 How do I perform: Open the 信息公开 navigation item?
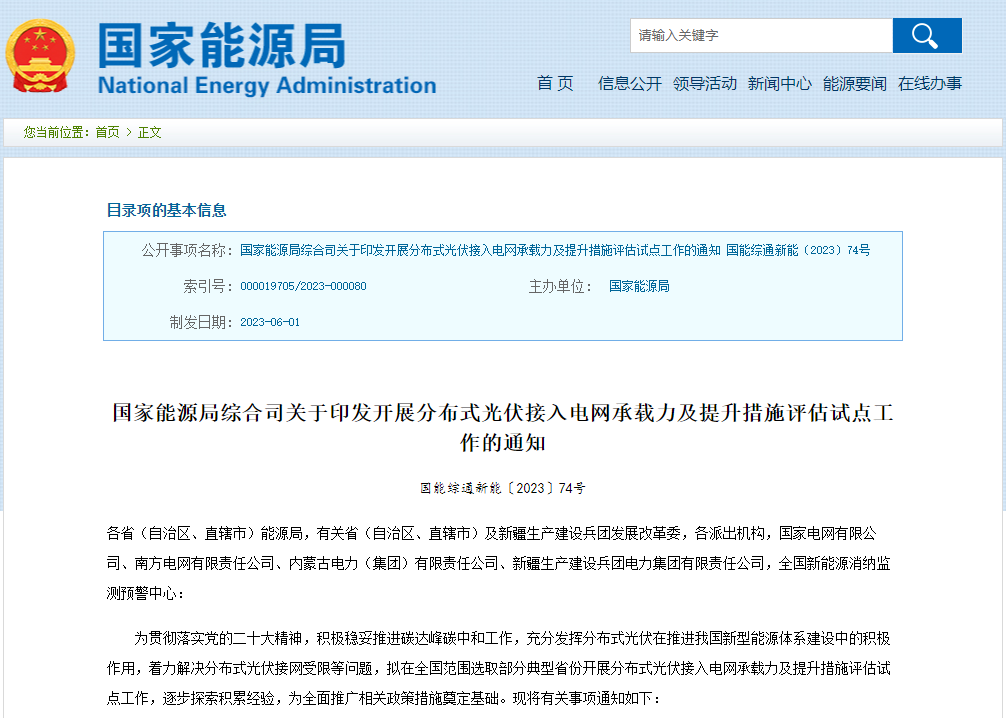[629, 84]
